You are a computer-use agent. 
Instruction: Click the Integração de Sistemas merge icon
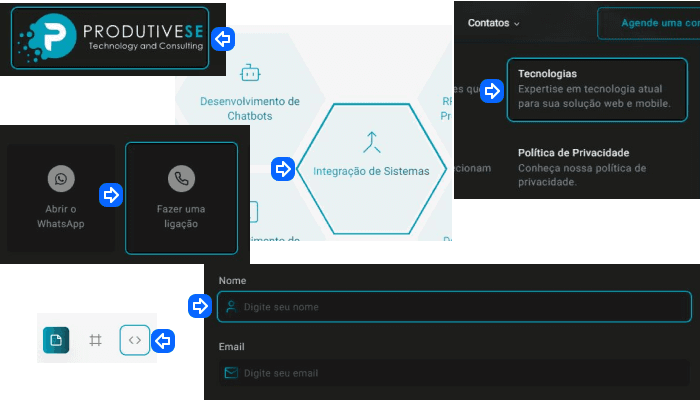pyautogui.click(x=371, y=142)
